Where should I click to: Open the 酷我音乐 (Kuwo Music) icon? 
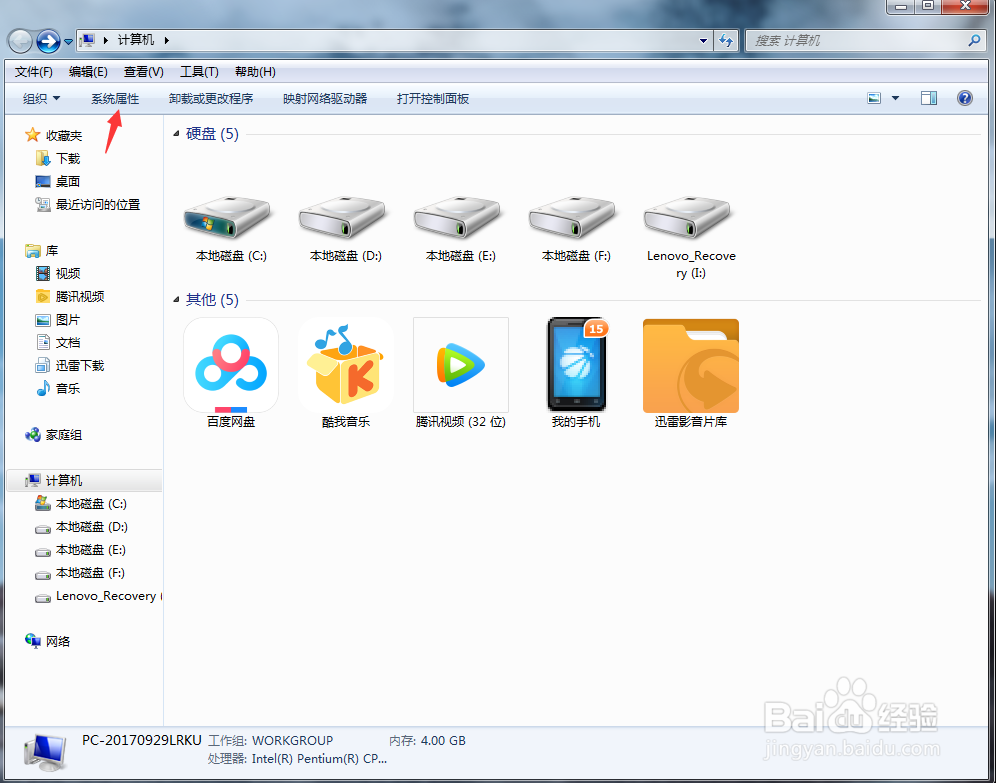click(346, 365)
